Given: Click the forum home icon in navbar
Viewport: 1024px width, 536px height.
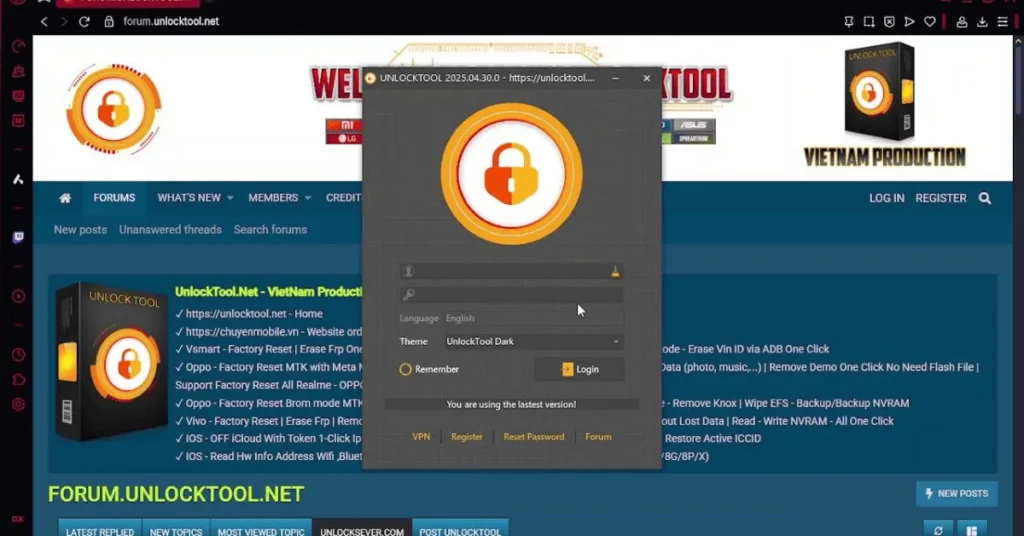Looking at the screenshot, I should [65, 198].
